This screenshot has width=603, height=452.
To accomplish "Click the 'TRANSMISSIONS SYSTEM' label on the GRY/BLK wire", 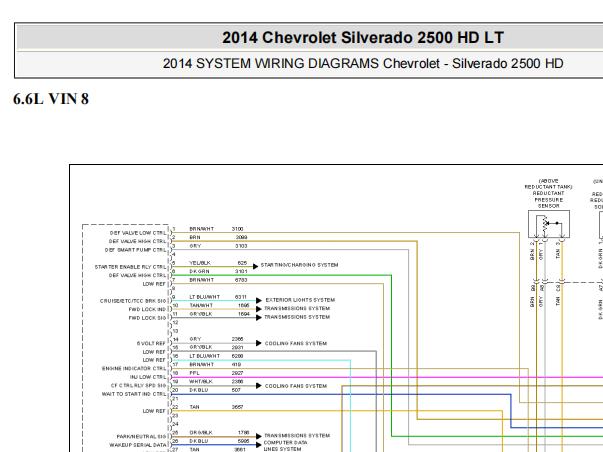I will pos(297,317).
